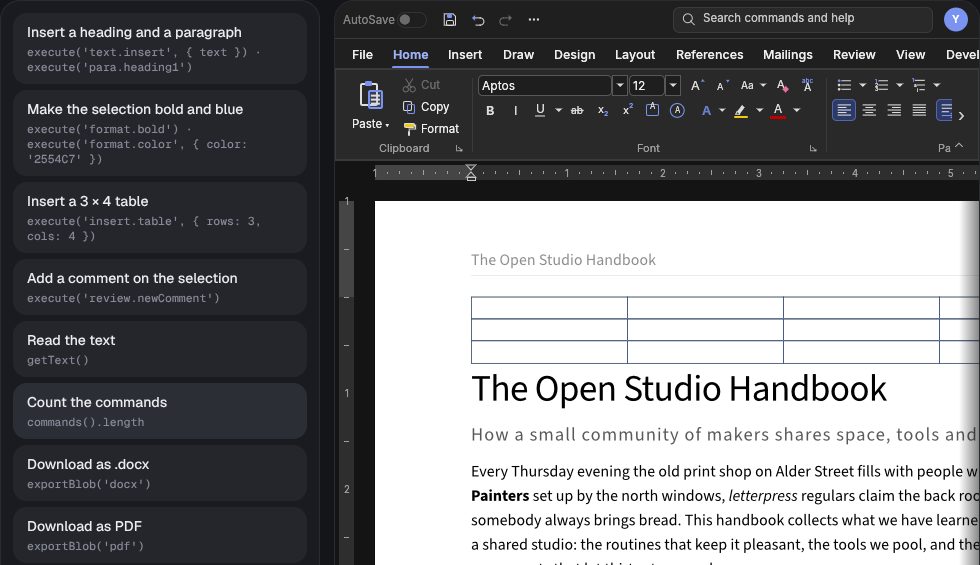
Task: Select the Align Left button
Action: (844, 111)
